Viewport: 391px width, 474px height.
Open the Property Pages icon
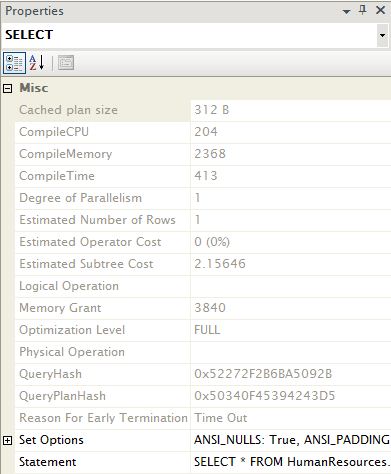tap(66, 63)
